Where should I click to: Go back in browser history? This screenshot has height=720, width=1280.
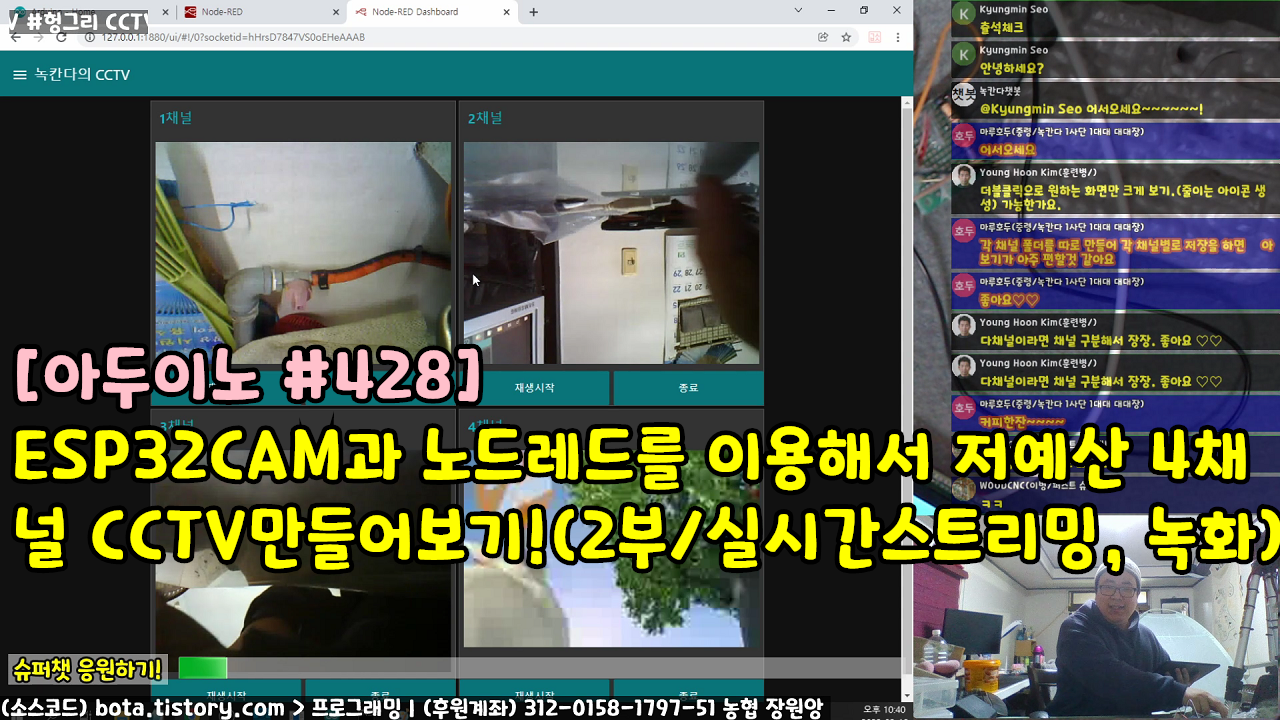pos(15,37)
